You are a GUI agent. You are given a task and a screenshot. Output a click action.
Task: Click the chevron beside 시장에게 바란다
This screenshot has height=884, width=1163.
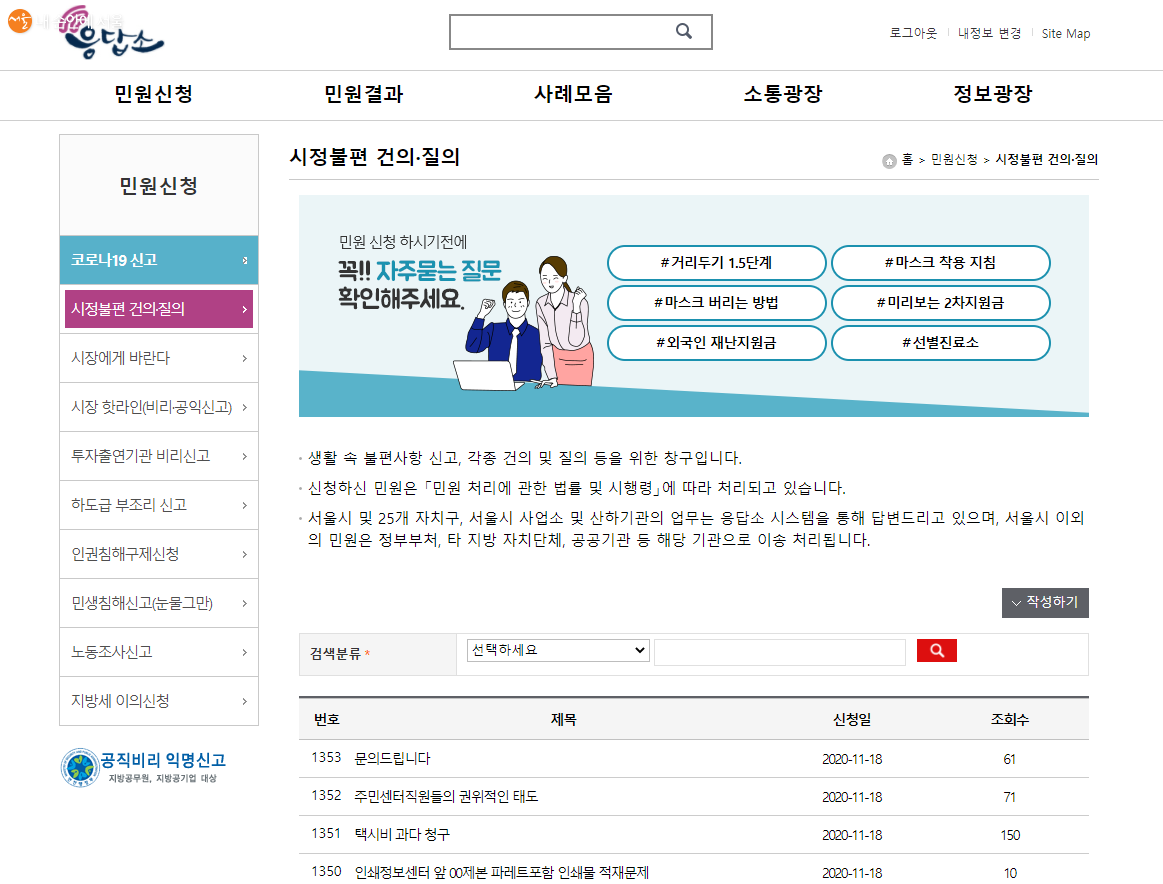coord(245,358)
